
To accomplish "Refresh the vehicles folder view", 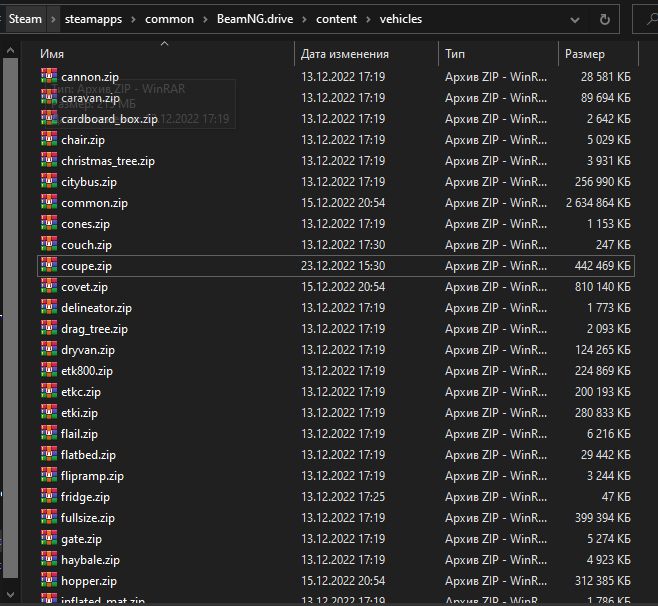I will click(604, 19).
